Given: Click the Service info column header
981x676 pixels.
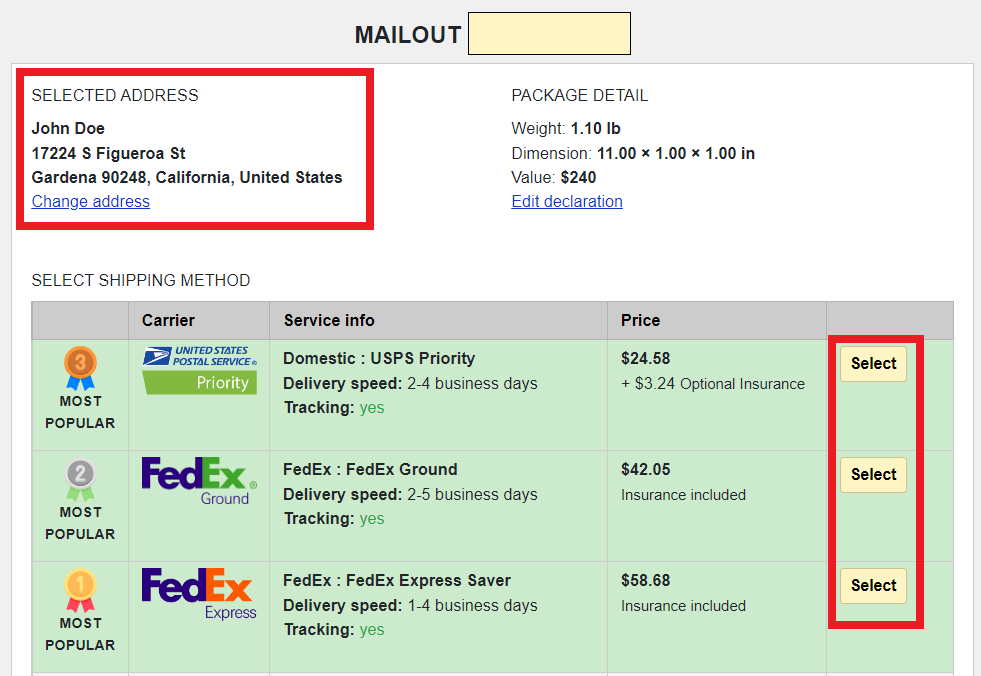Looking at the screenshot, I should tap(329, 321).
